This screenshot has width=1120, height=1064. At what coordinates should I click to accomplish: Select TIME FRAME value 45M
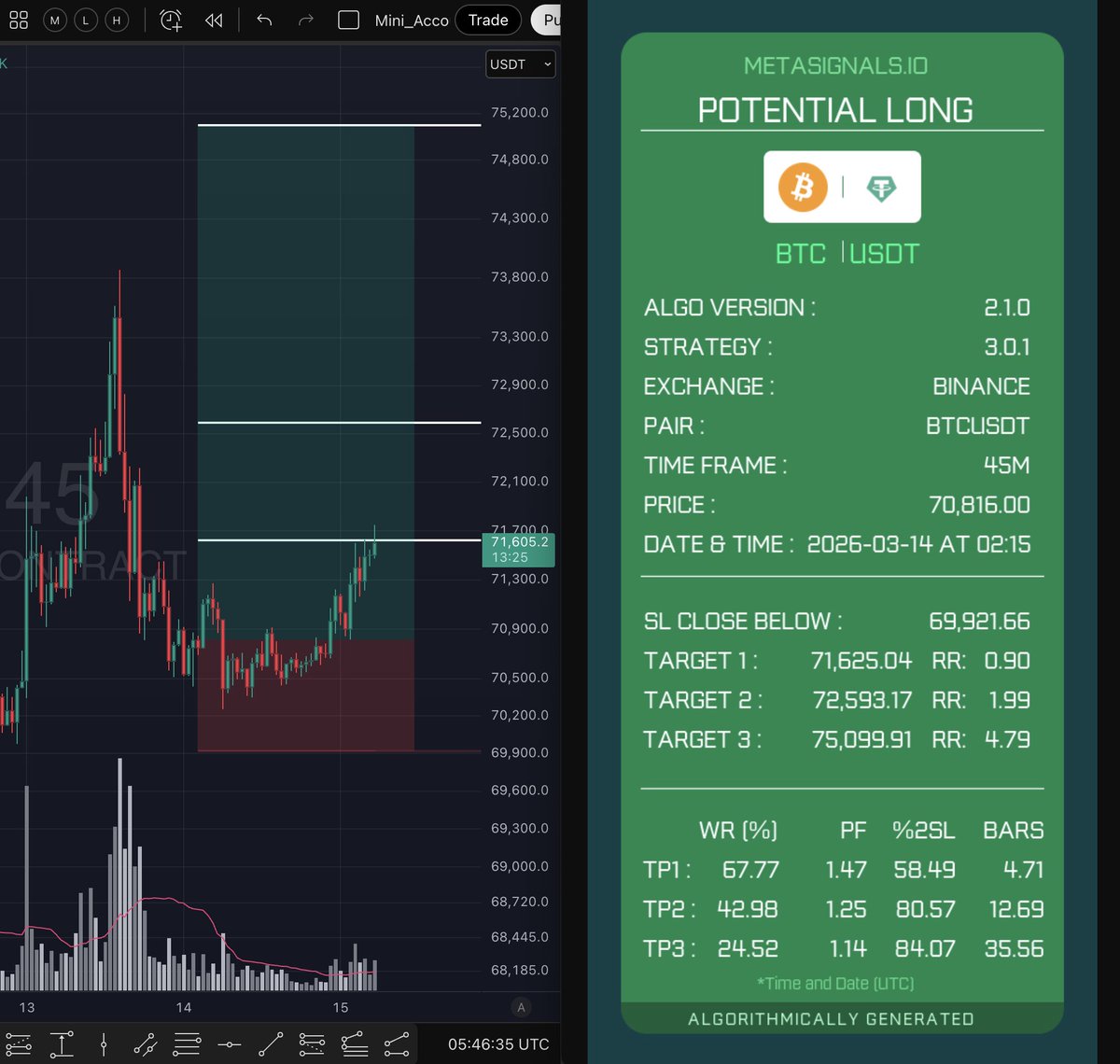[x=1007, y=465]
